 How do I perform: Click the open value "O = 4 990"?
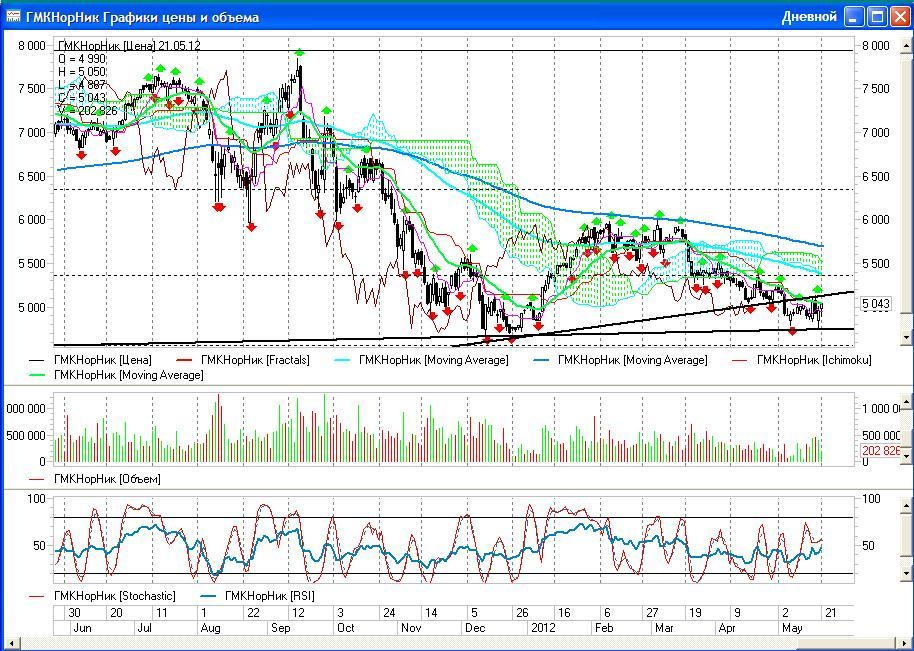82,59
